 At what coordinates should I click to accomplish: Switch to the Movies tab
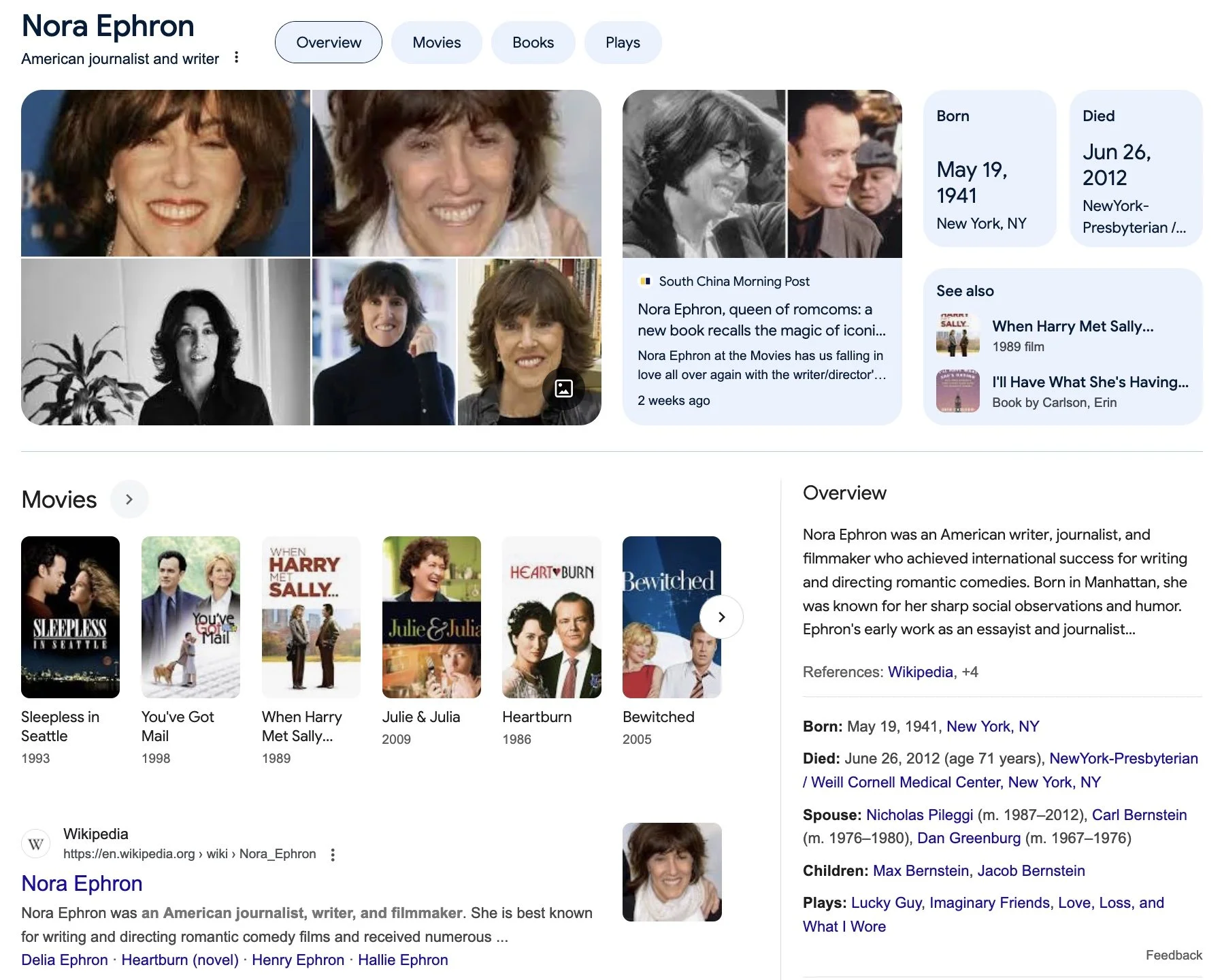(x=437, y=42)
